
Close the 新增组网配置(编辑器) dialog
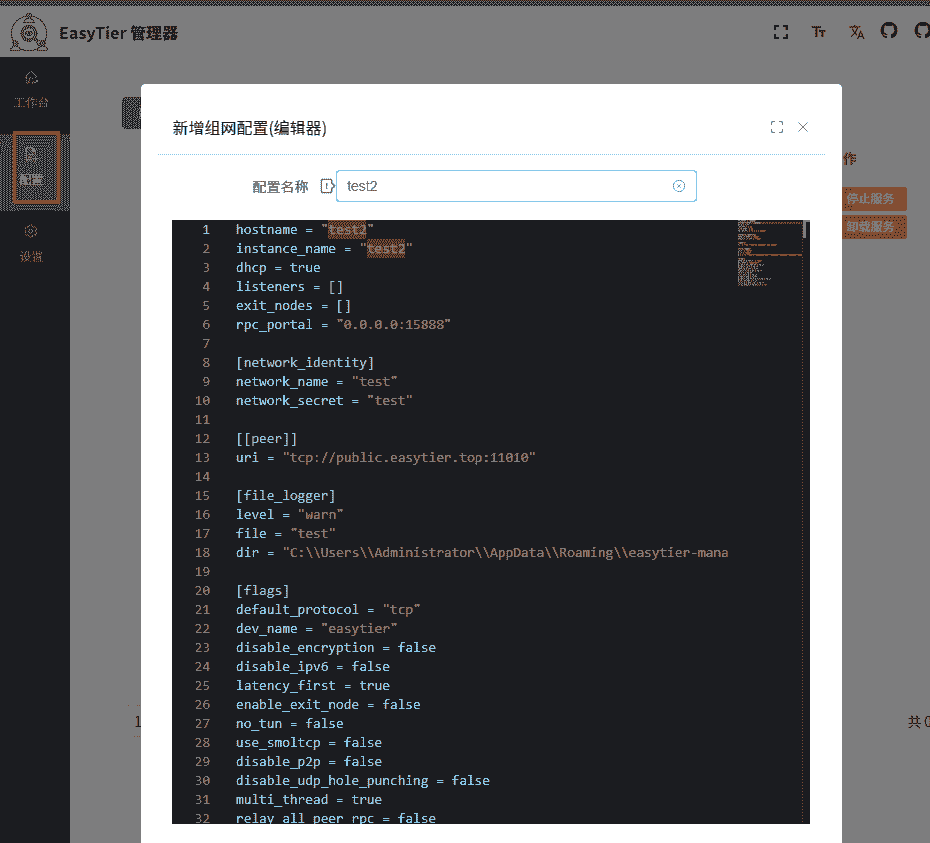tap(803, 127)
